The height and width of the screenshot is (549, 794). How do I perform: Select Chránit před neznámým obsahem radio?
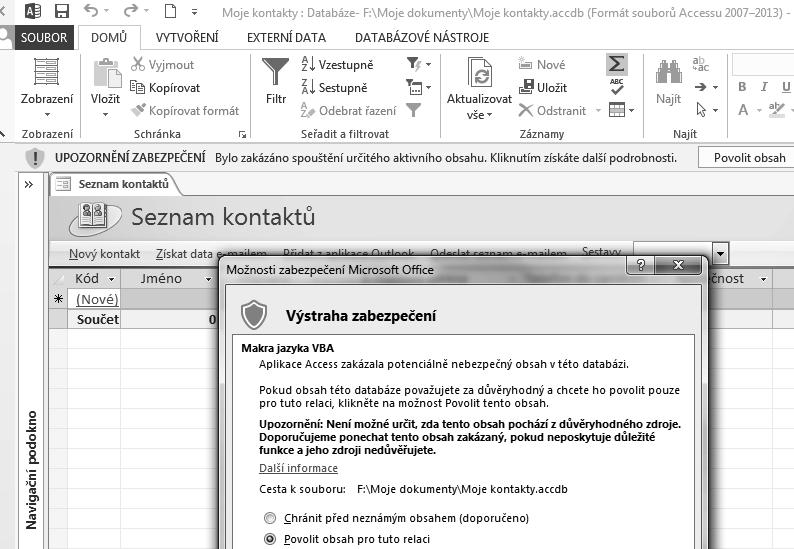click(270, 518)
